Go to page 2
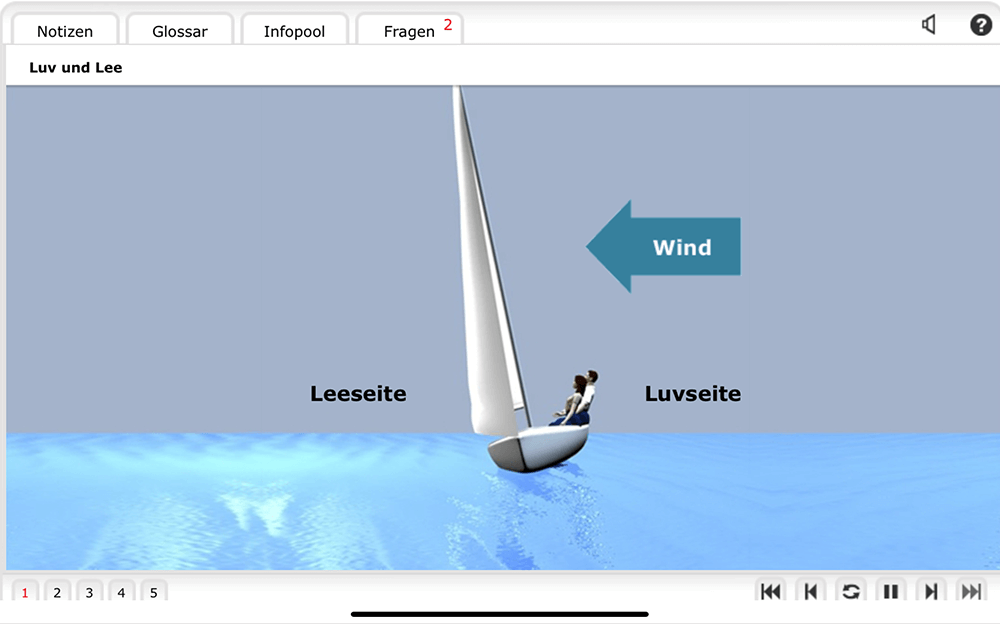The image size is (1000, 624). tap(57, 593)
